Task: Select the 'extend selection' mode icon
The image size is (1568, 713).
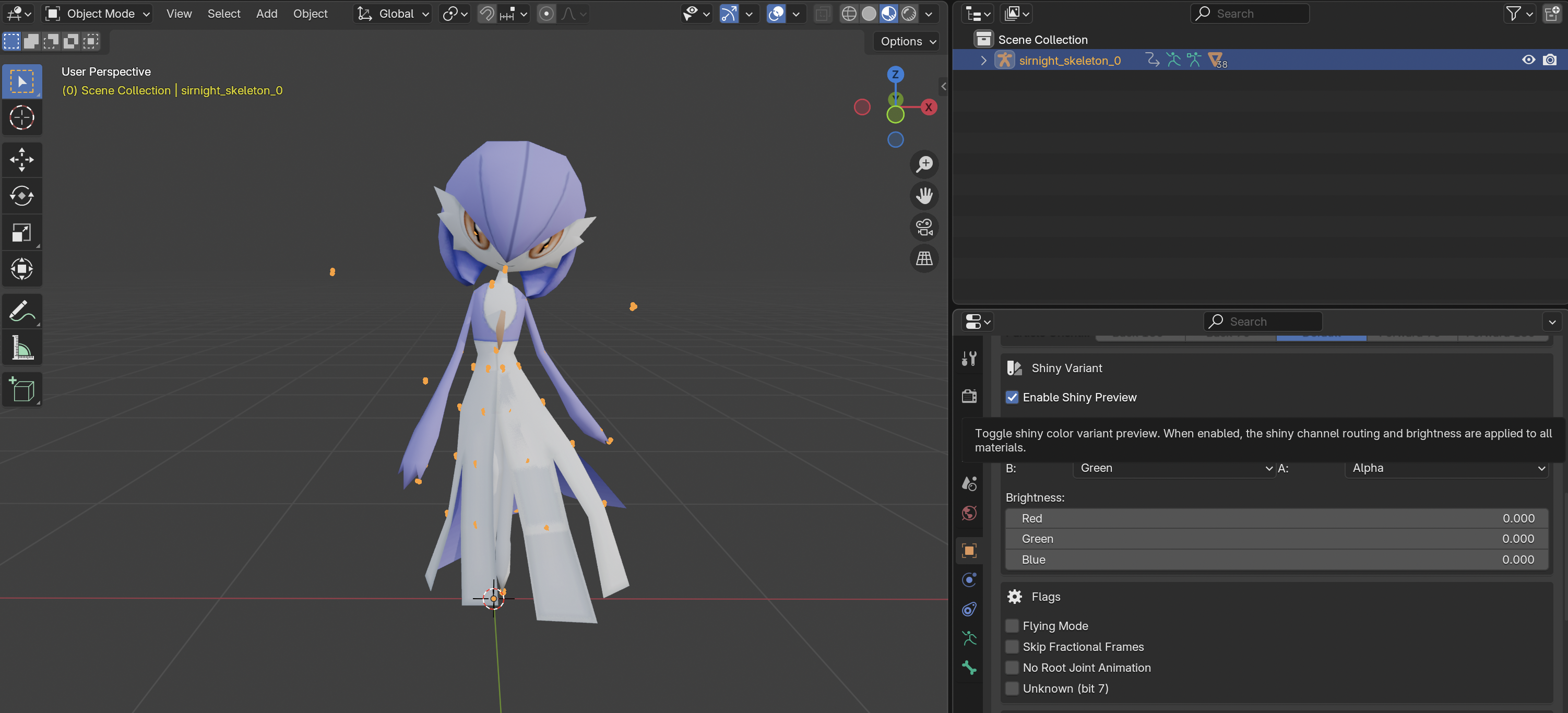Action: [x=32, y=41]
